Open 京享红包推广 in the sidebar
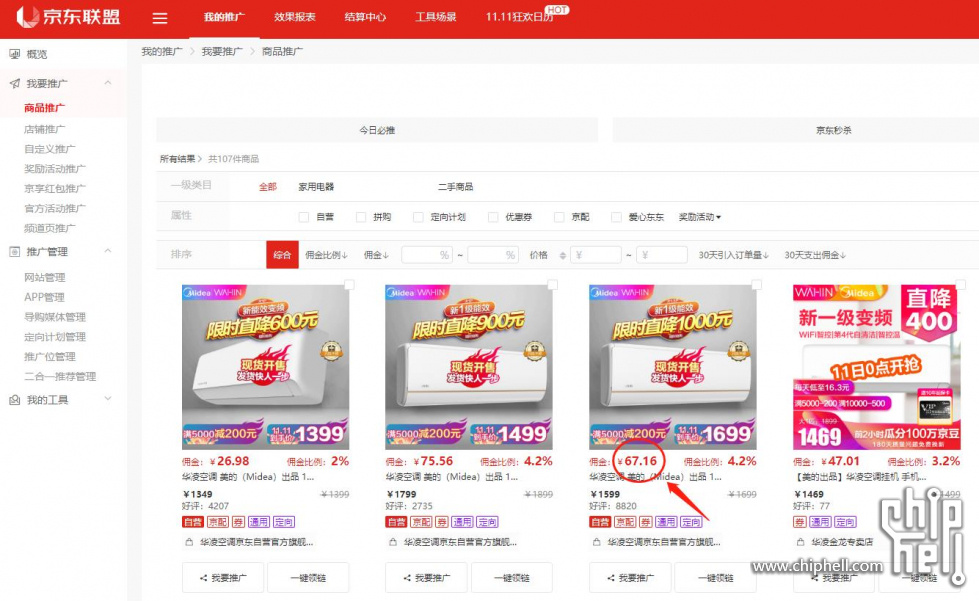 point(55,188)
